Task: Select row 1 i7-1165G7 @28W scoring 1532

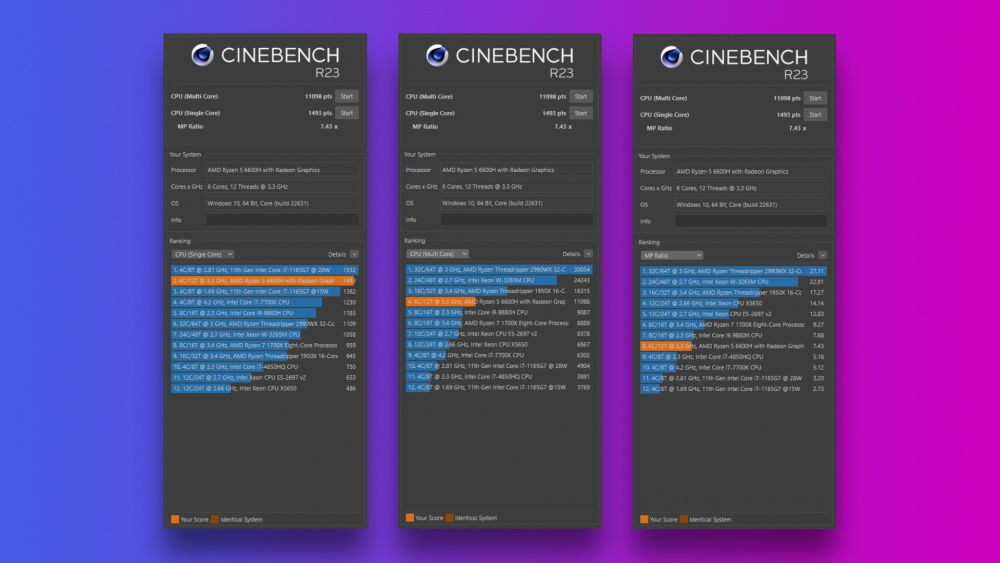Action: click(x=265, y=270)
